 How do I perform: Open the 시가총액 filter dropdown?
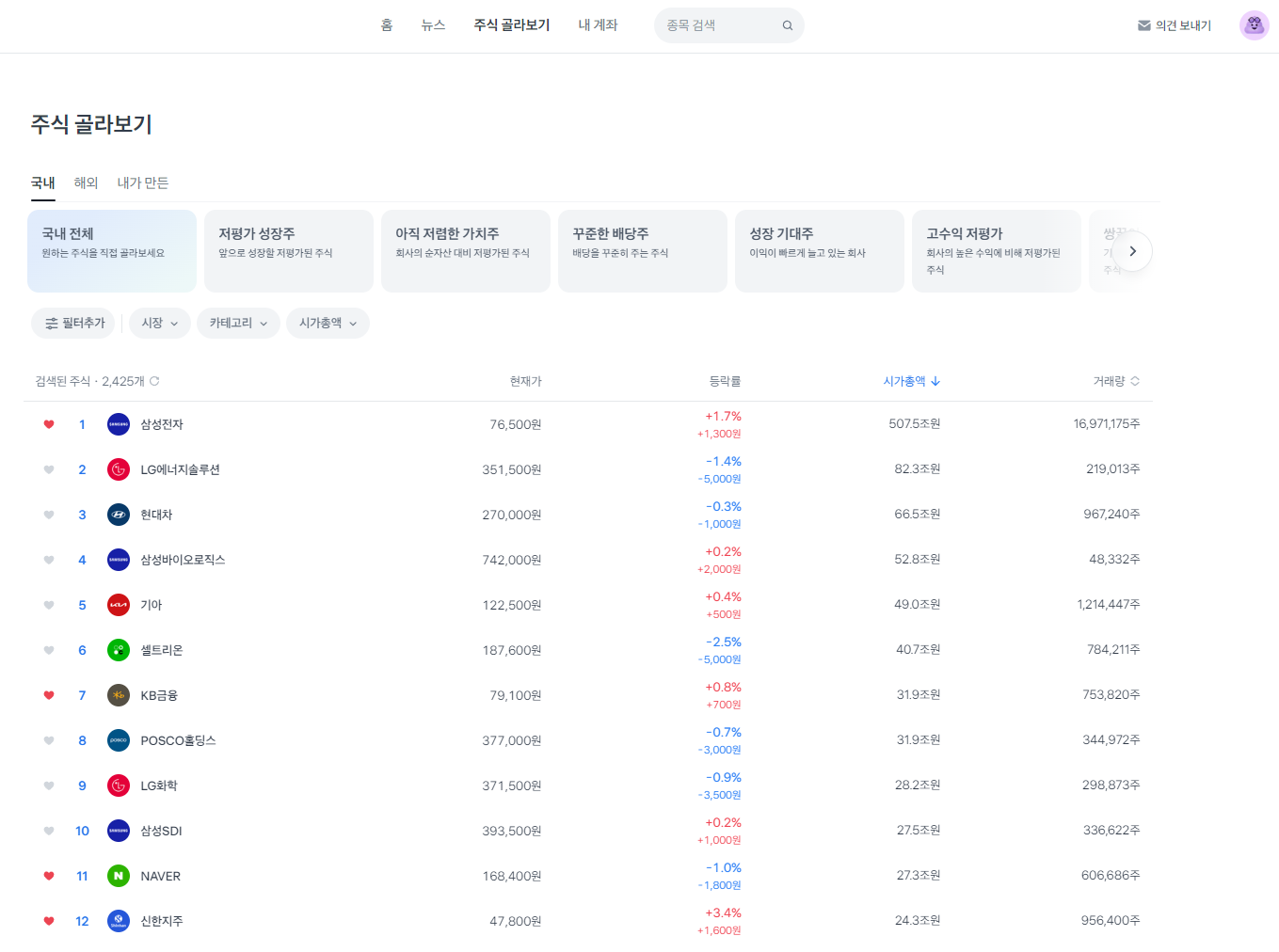click(328, 323)
